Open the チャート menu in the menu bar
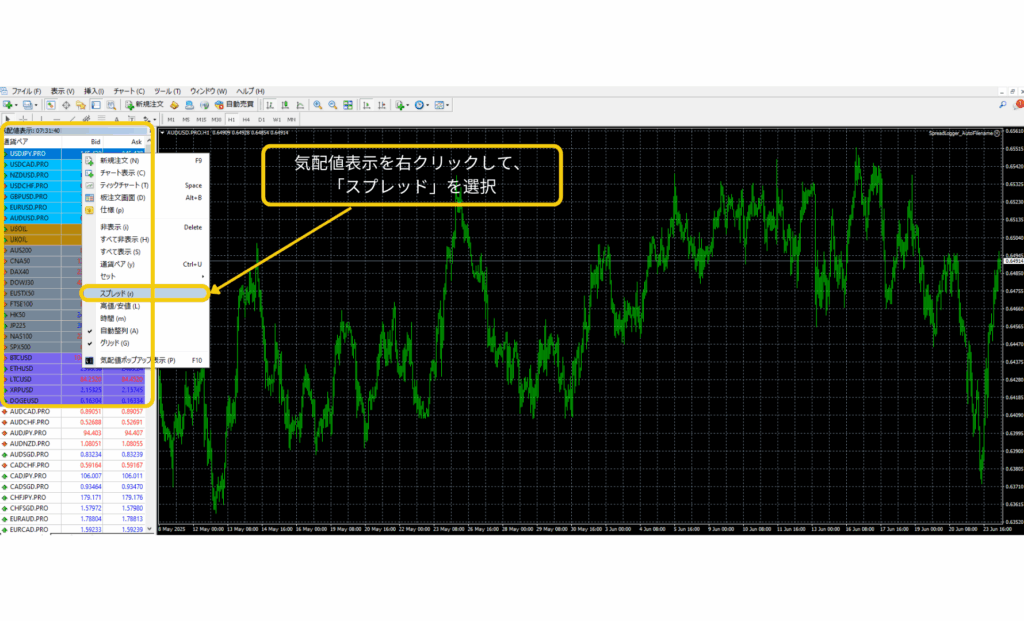The image size is (1024, 621). [129, 91]
